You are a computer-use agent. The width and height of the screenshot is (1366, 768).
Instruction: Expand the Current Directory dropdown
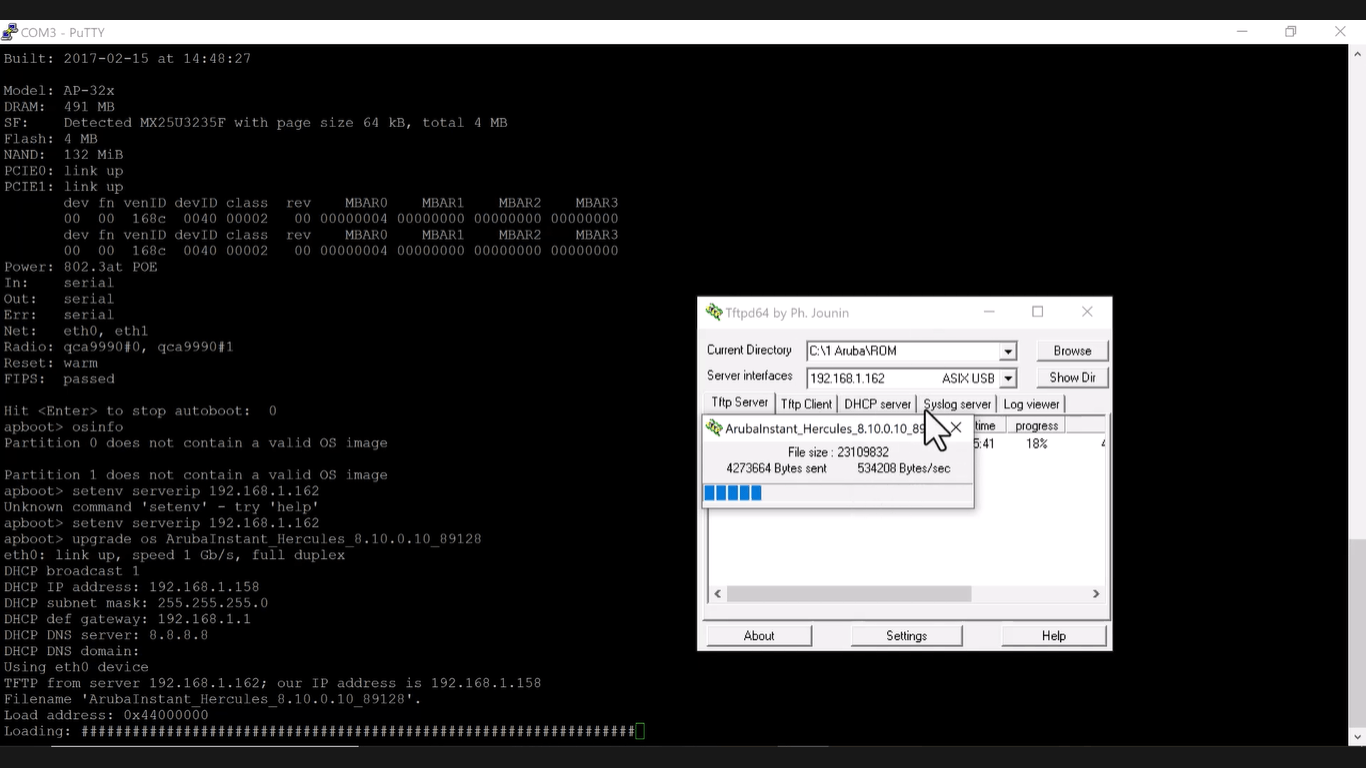(x=1008, y=351)
